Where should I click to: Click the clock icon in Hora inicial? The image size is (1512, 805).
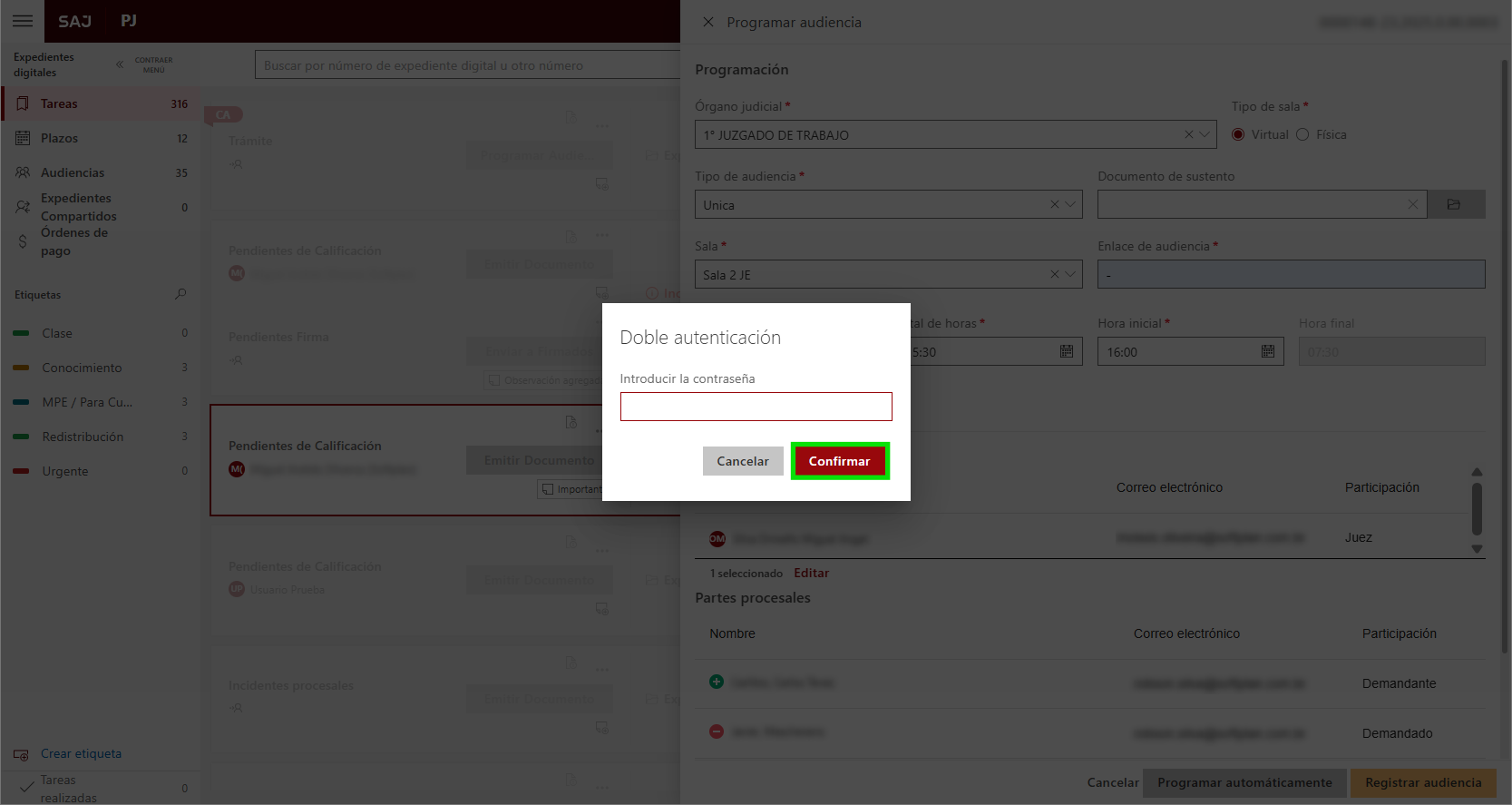click(1267, 352)
